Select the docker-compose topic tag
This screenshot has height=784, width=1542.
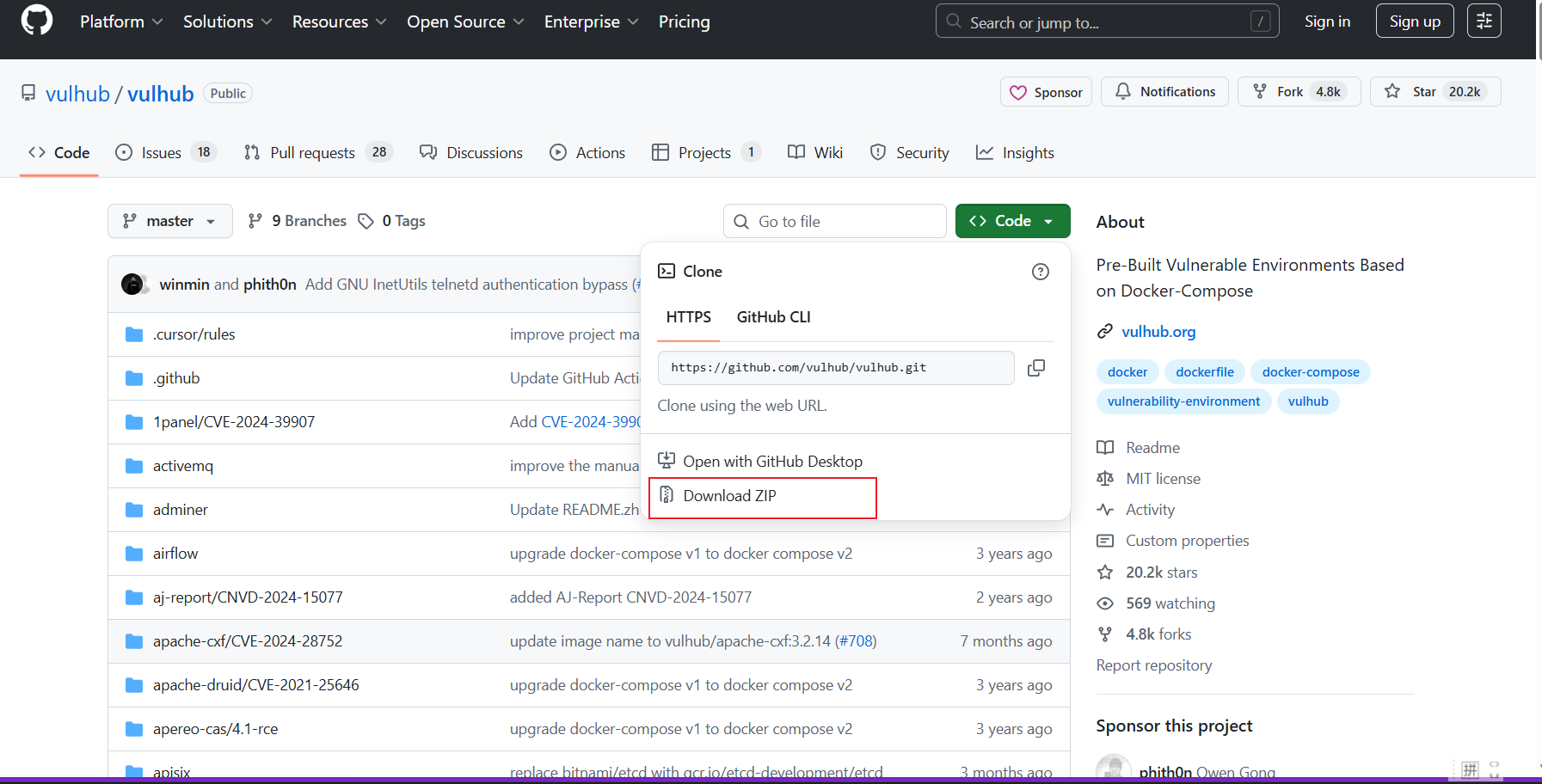coord(1310,372)
